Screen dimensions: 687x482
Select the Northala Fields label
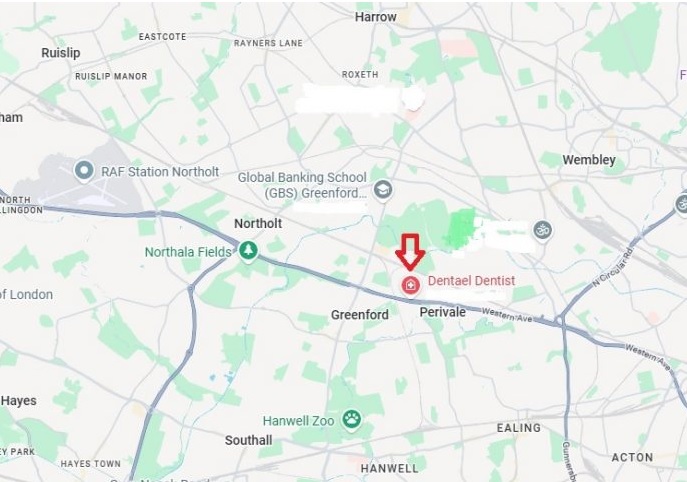(x=188, y=252)
